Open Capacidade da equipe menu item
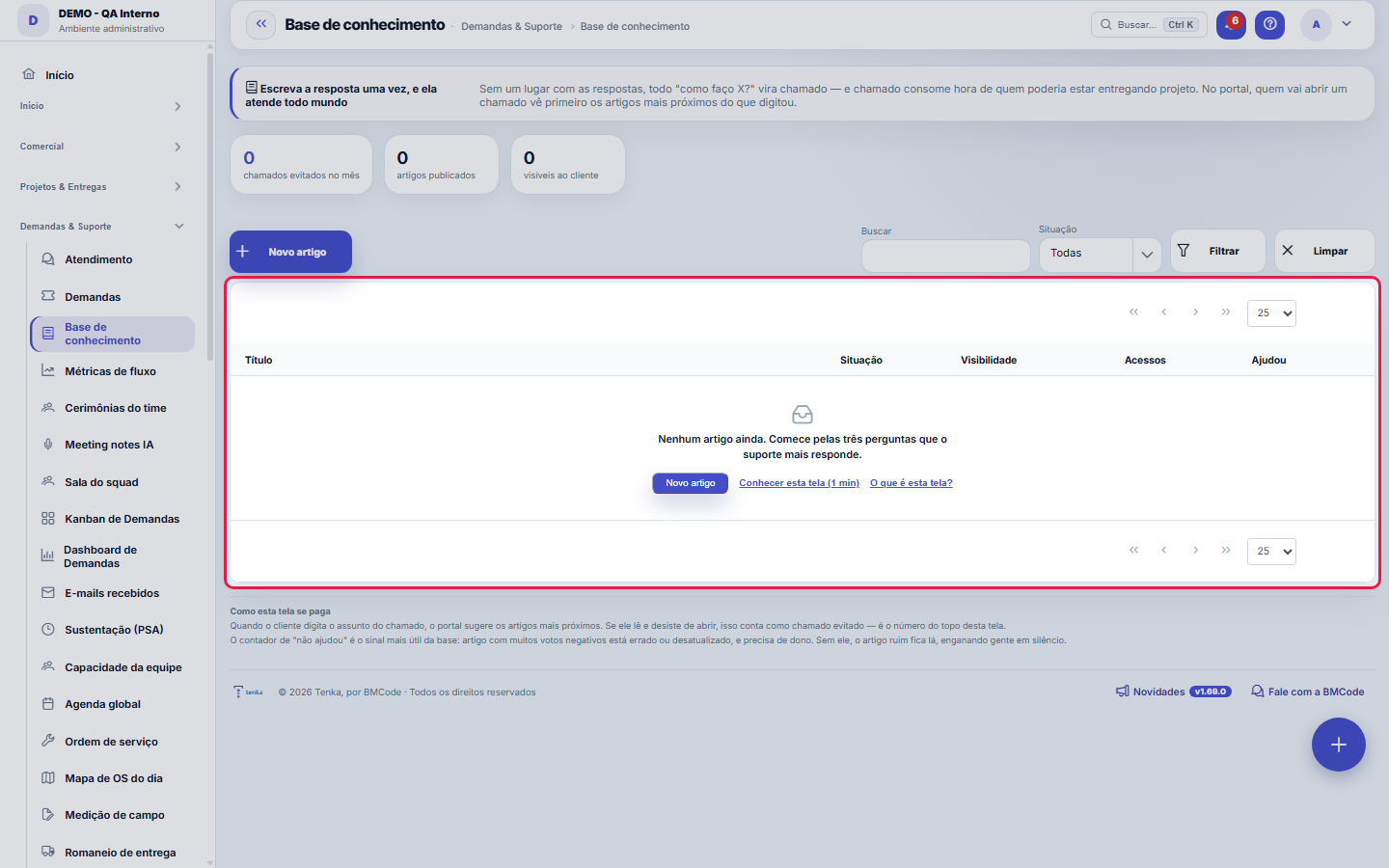1389x868 pixels. tap(113, 667)
